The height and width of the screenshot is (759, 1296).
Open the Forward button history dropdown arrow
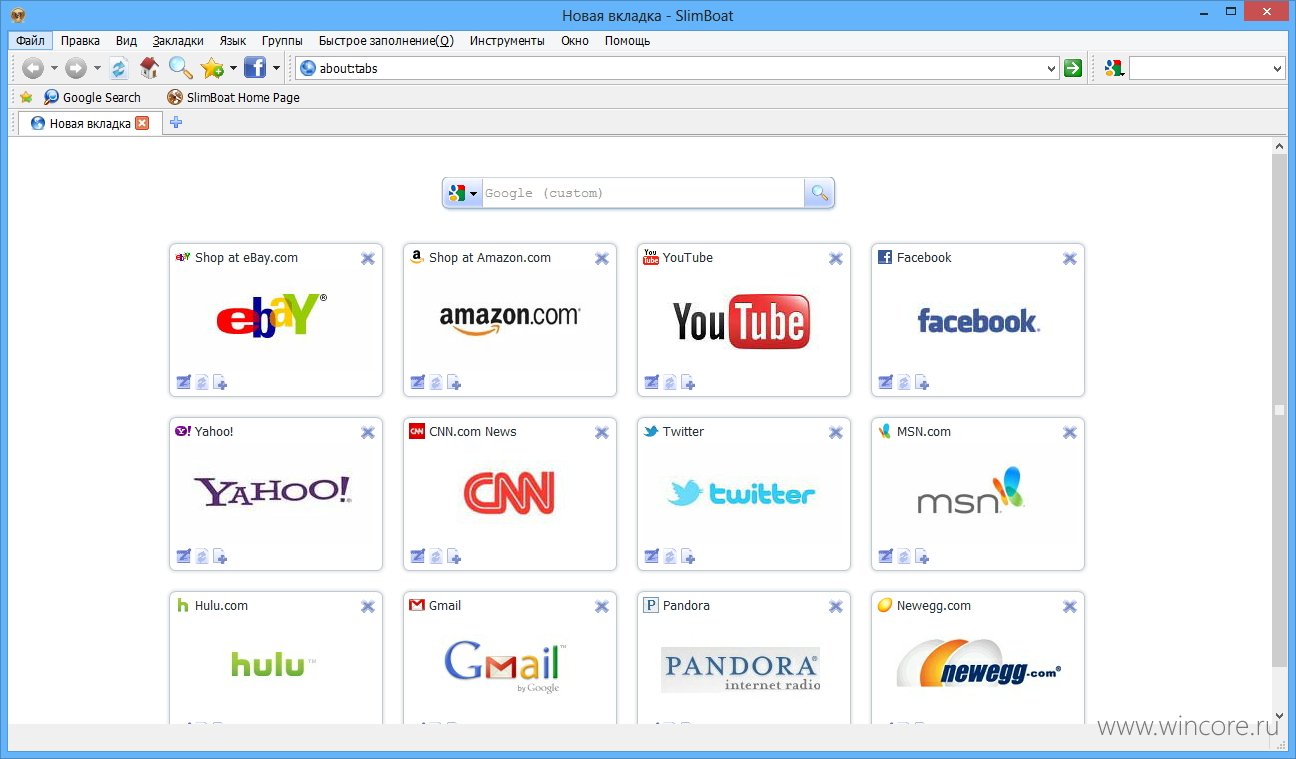[x=97, y=68]
